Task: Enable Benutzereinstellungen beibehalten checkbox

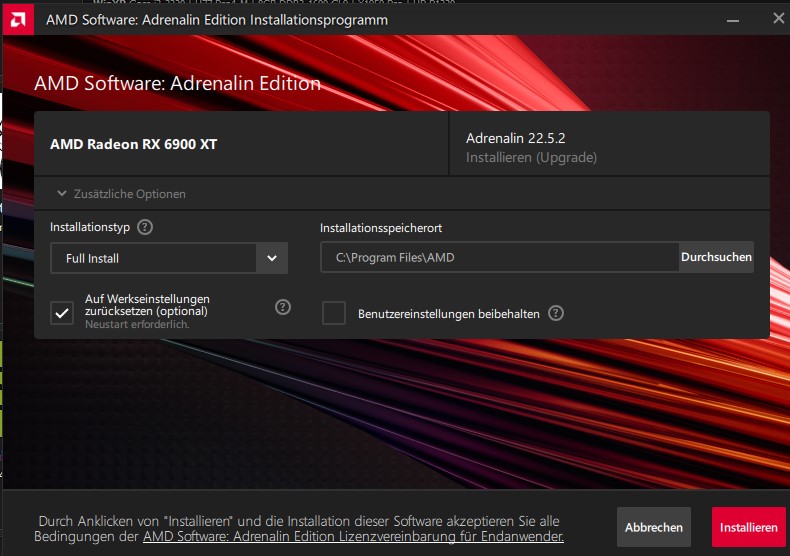Action: pos(334,313)
